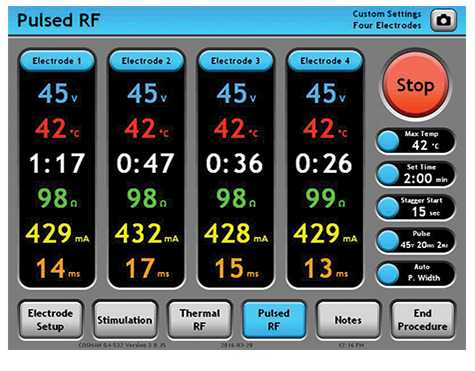This screenshot has height=371, width=475.
Task: Click Electrode 1 timer reading 1:17
Action: pyautogui.click(x=57, y=163)
